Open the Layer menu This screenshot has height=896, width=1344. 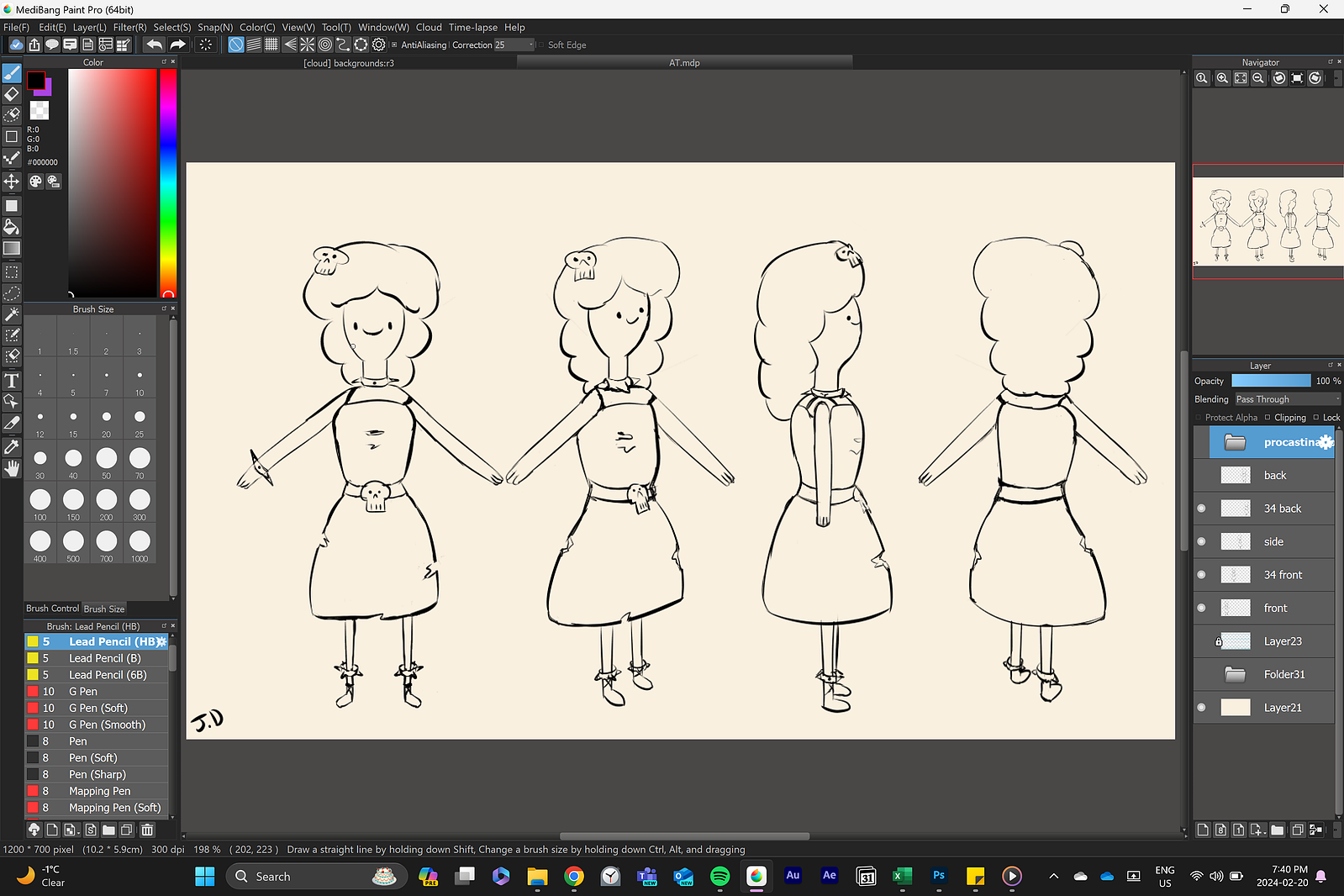pos(90,28)
